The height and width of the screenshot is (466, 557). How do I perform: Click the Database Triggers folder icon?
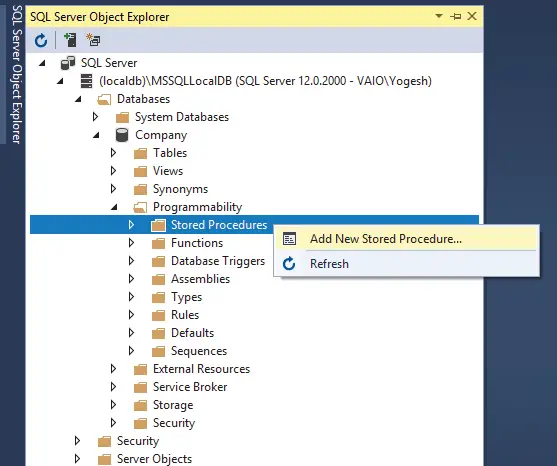[x=158, y=261]
